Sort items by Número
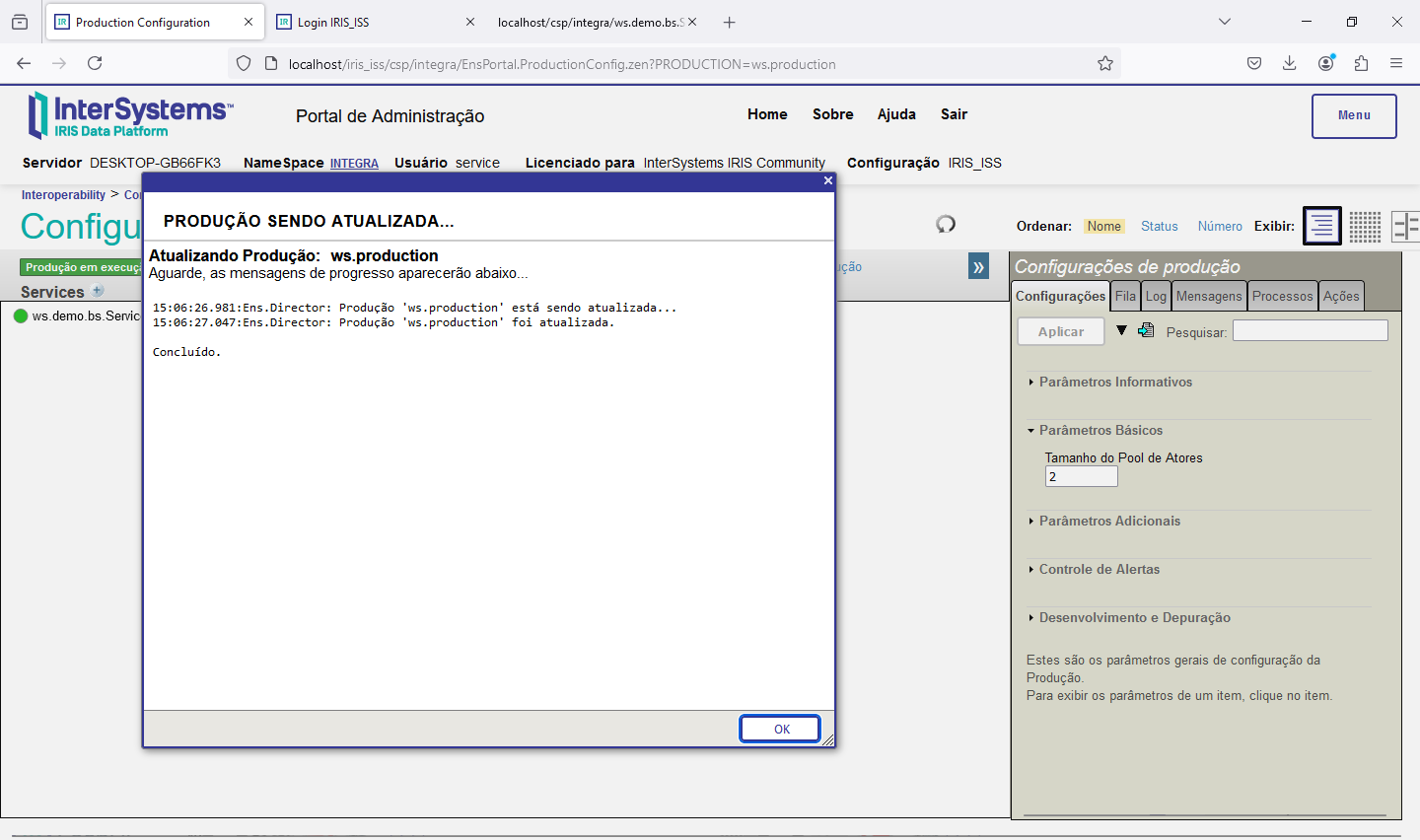Viewport: 1420px width, 840px height. (x=1220, y=226)
